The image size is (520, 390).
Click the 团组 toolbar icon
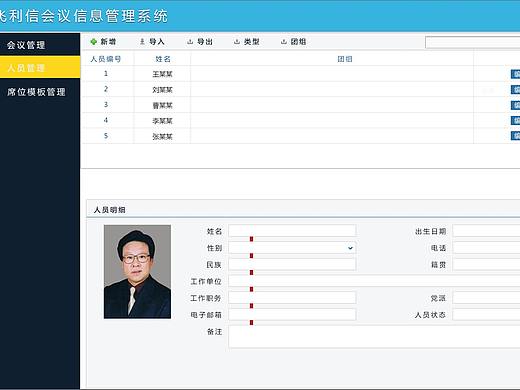click(284, 42)
